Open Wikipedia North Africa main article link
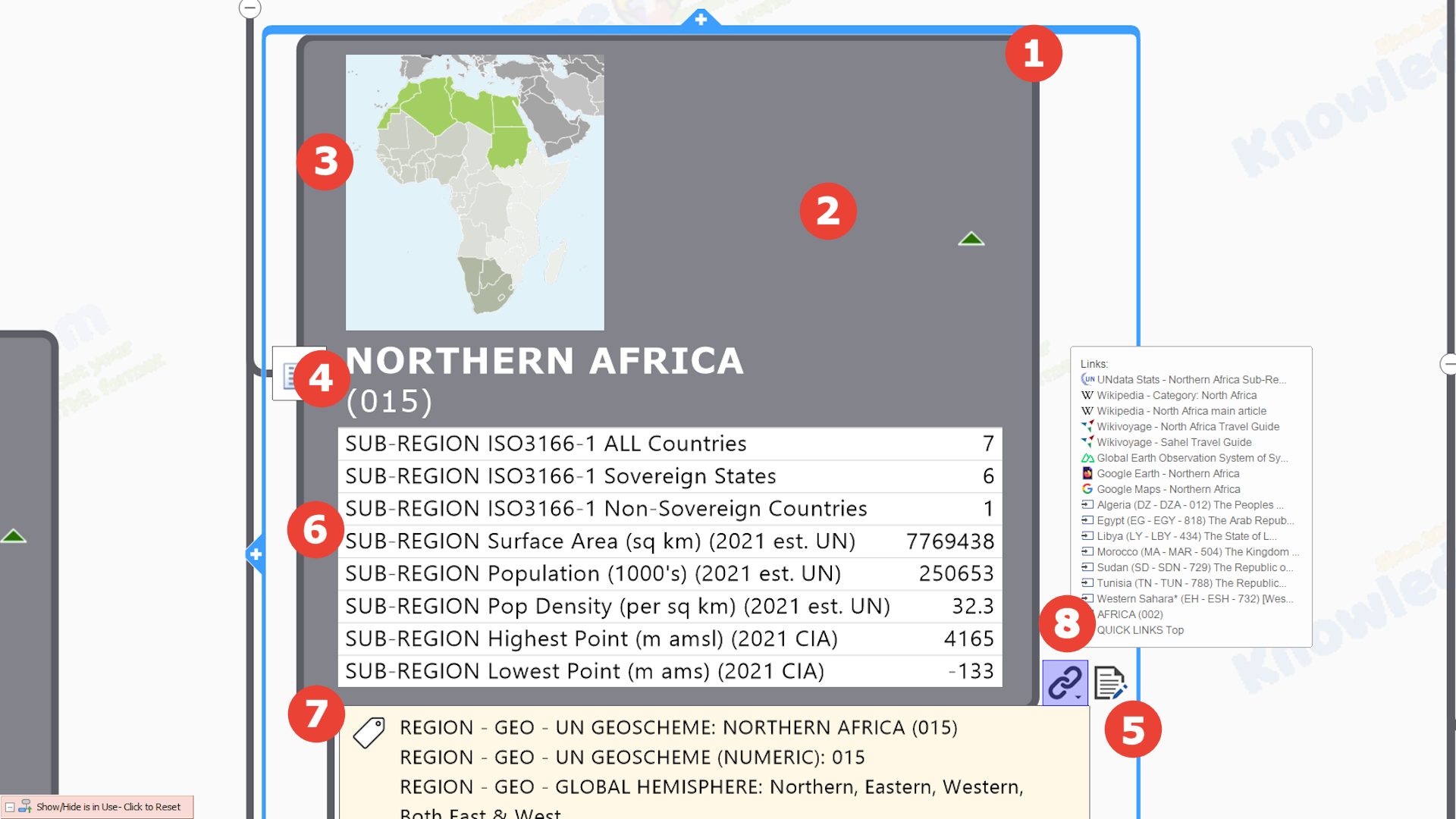 (x=1181, y=411)
